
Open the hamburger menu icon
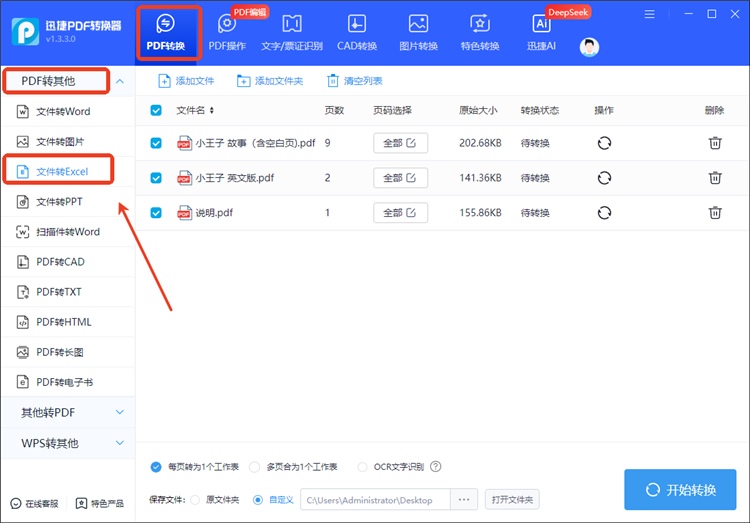click(649, 14)
